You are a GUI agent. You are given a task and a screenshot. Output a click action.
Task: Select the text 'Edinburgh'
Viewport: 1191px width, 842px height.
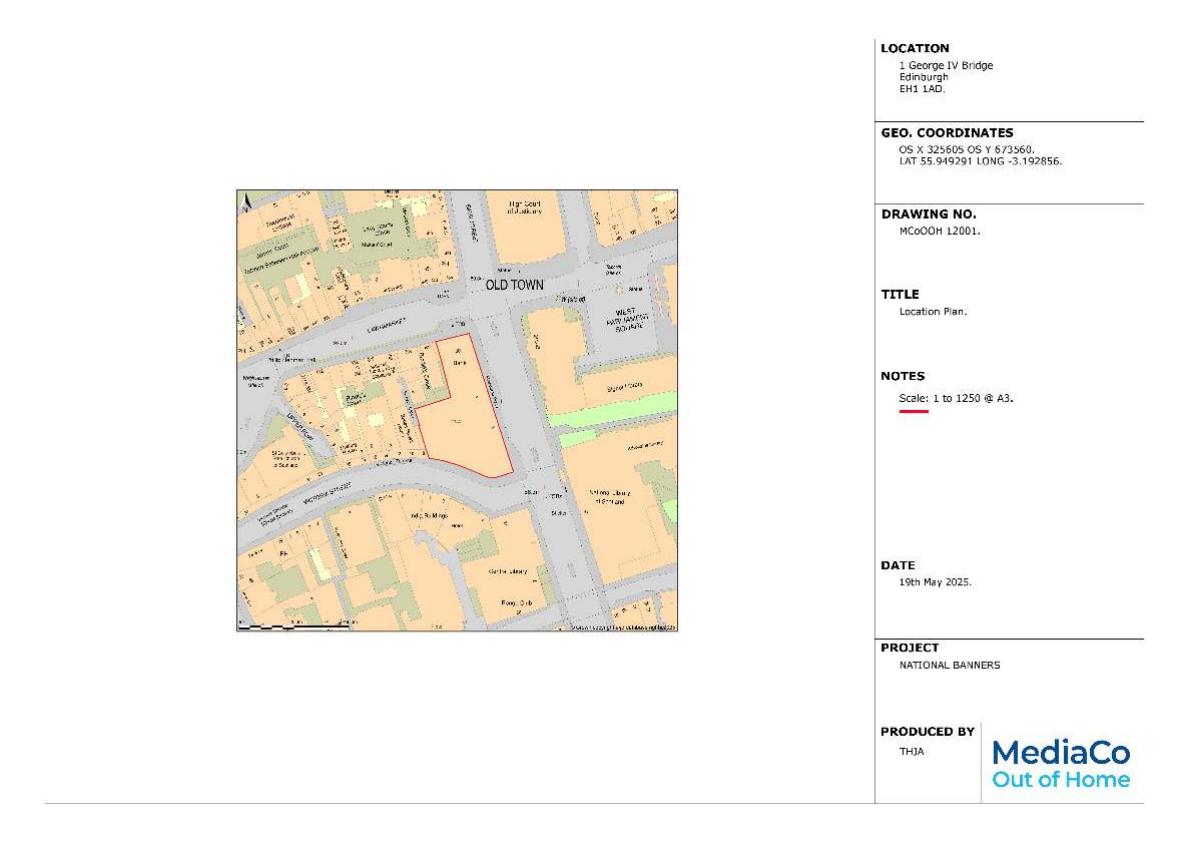click(924, 77)
